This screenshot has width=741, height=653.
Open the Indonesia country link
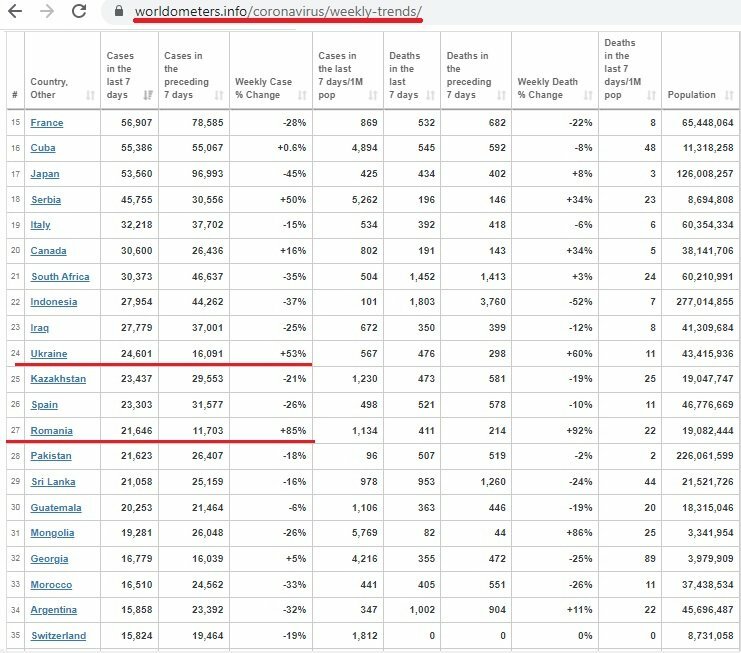53,302
